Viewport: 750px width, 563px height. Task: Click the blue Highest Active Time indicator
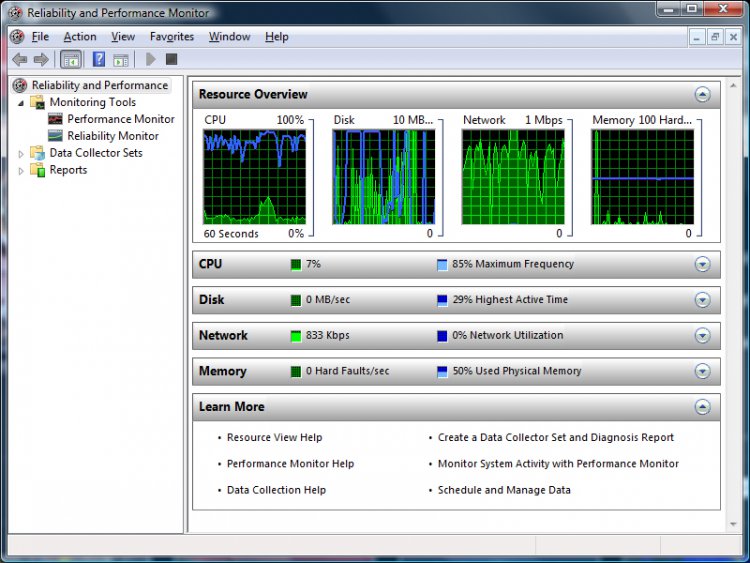click(442, 300)
